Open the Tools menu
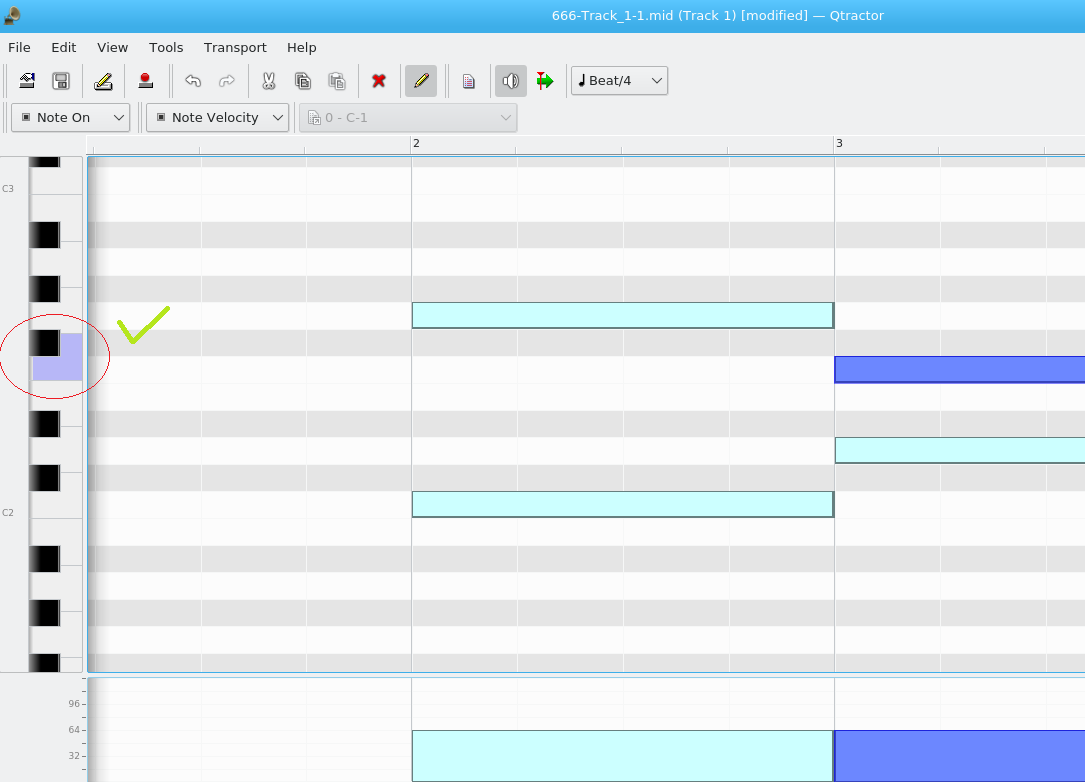1085x783 pixels. tap(166, 48)
